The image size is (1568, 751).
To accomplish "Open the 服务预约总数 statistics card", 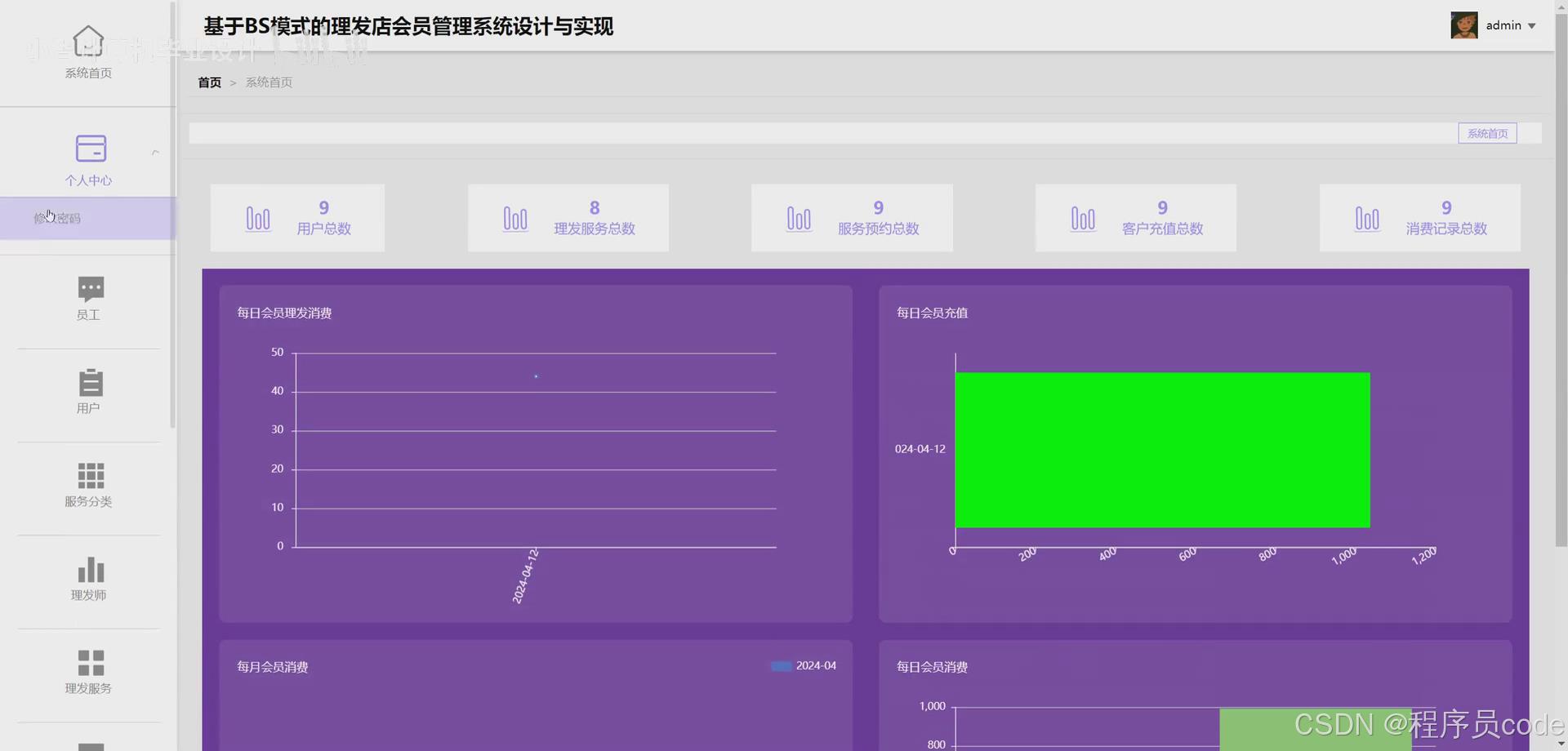I will [851, 218].
